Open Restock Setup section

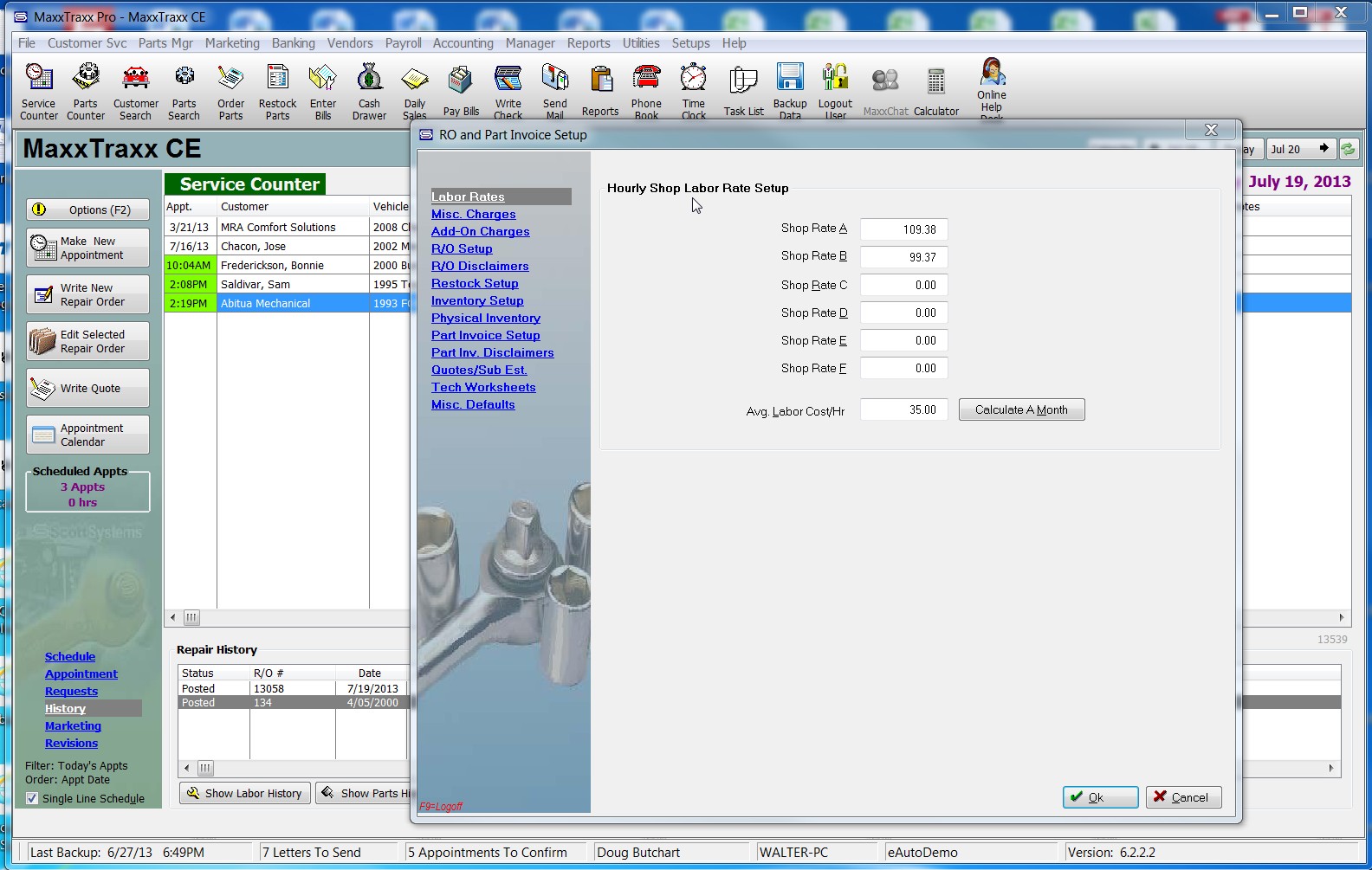coord(475,283)
